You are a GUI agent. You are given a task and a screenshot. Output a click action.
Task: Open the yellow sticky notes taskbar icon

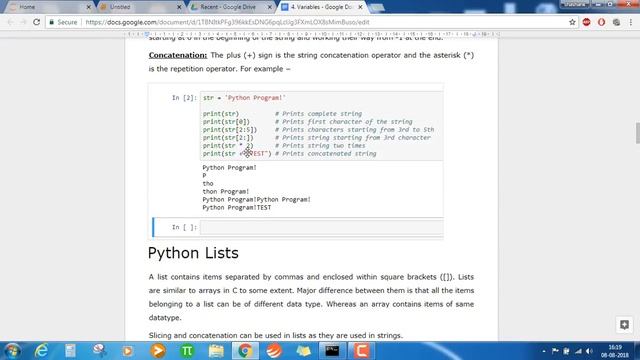(x=303, y=351)
